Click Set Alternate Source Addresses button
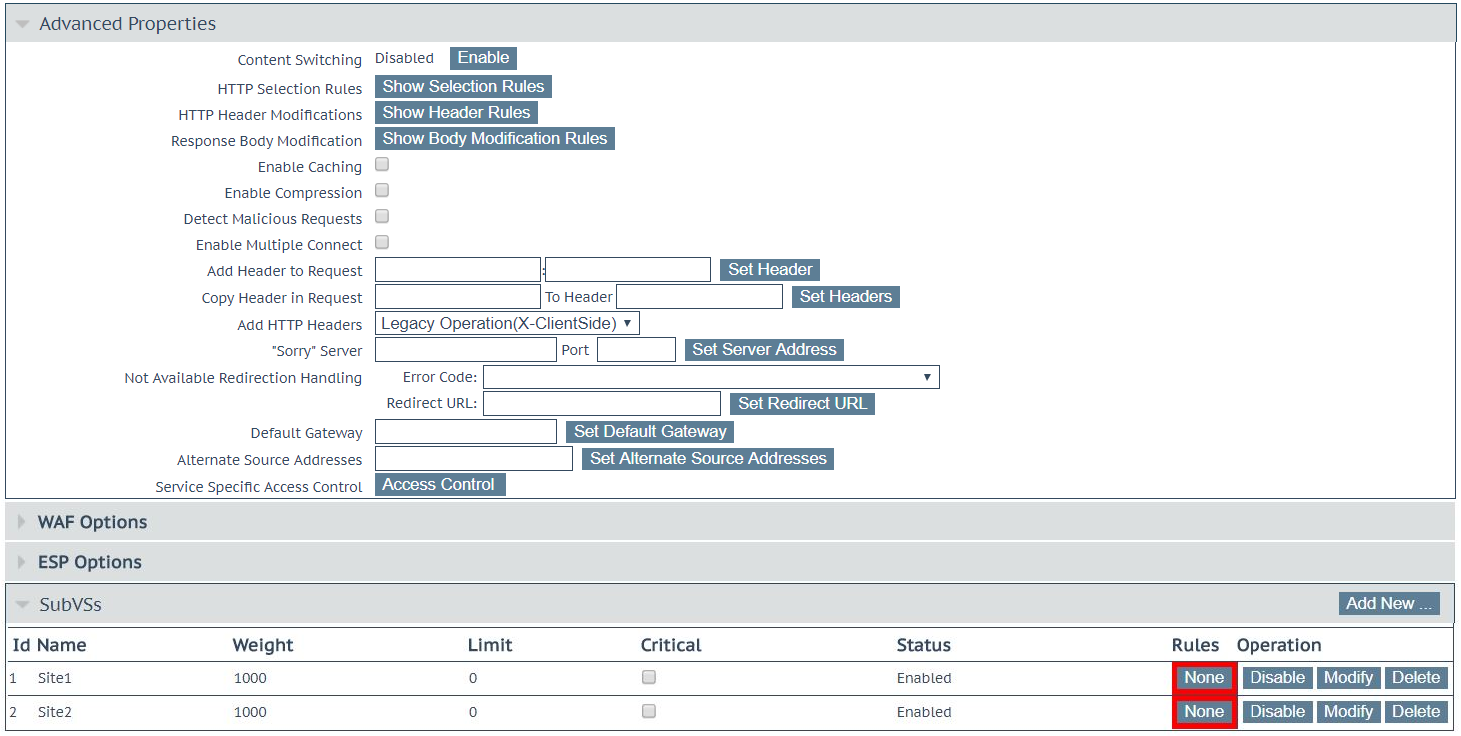1461x736 pixels. pyautogui.click(x=708, y=458)
